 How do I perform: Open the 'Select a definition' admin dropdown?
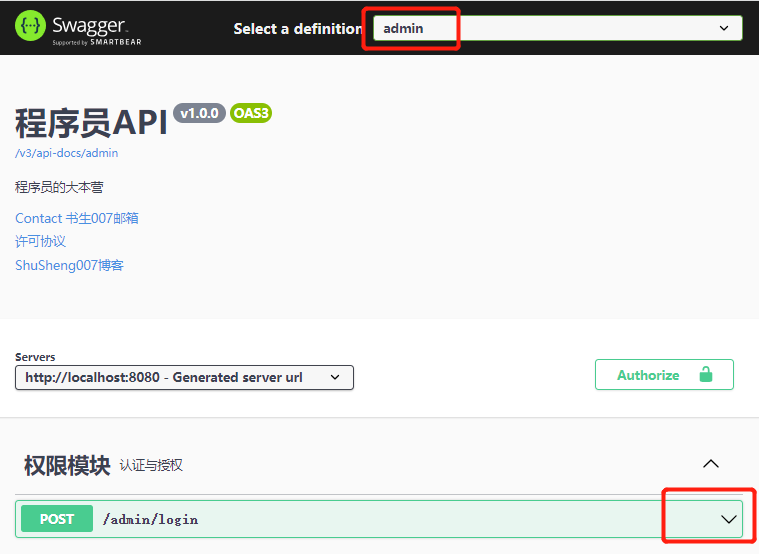(x=557, y=28)
